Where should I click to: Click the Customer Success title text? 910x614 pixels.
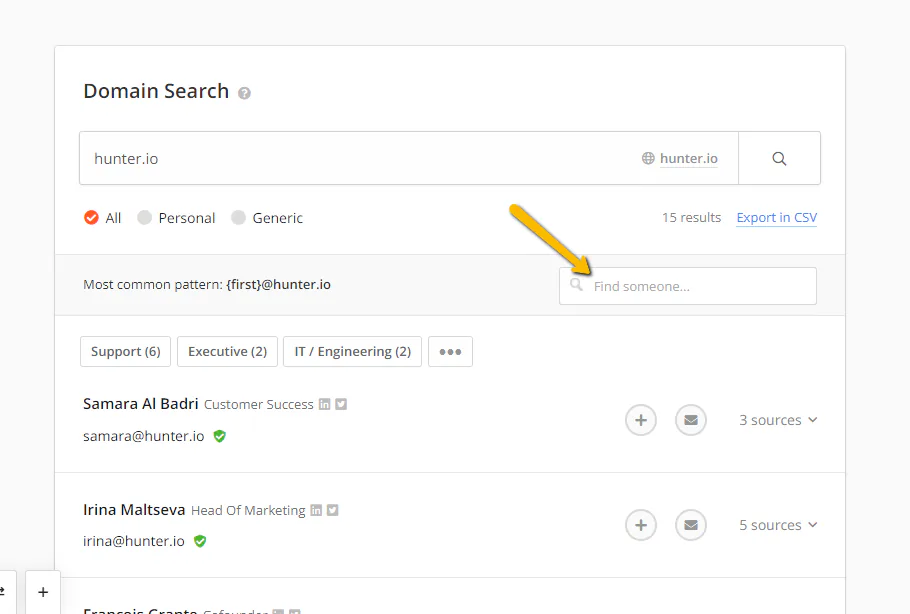tap(258, 404)
